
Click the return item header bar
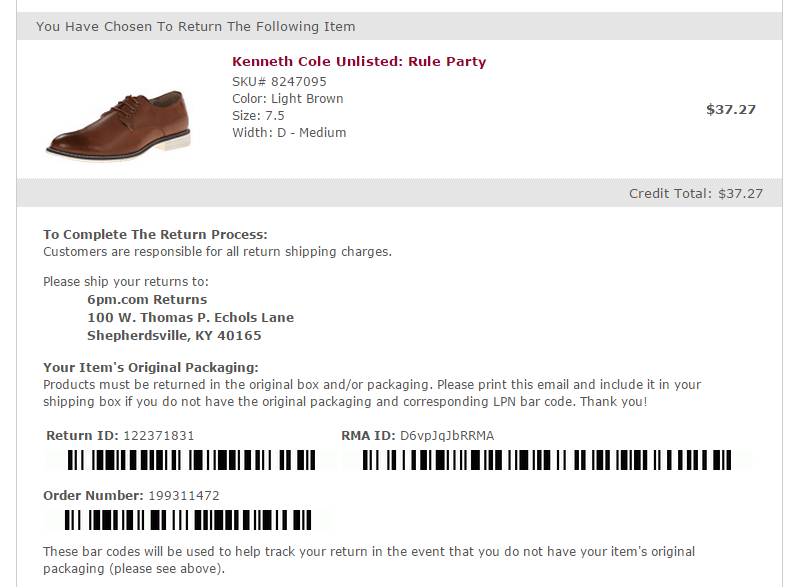(x=398, y=26)
